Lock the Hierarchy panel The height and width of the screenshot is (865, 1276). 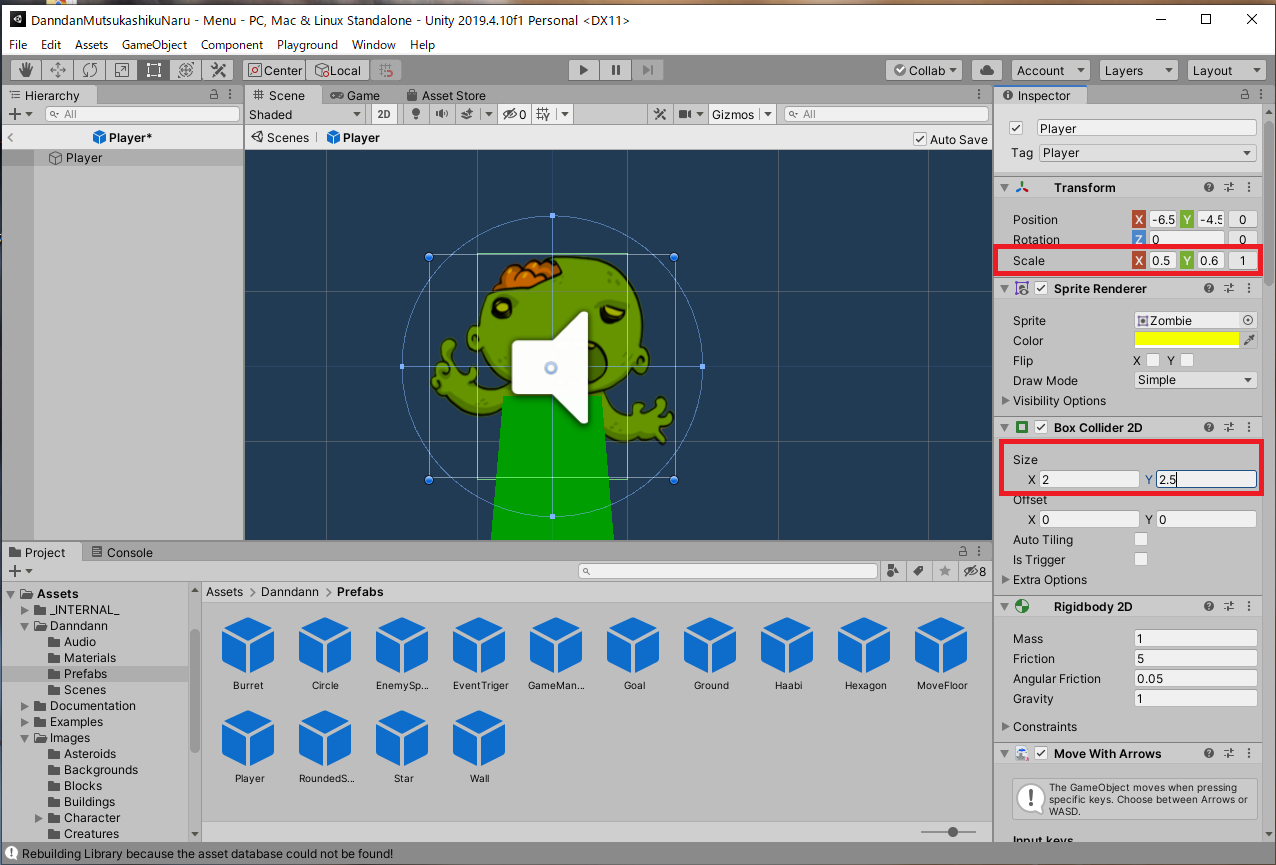[214, 95]
